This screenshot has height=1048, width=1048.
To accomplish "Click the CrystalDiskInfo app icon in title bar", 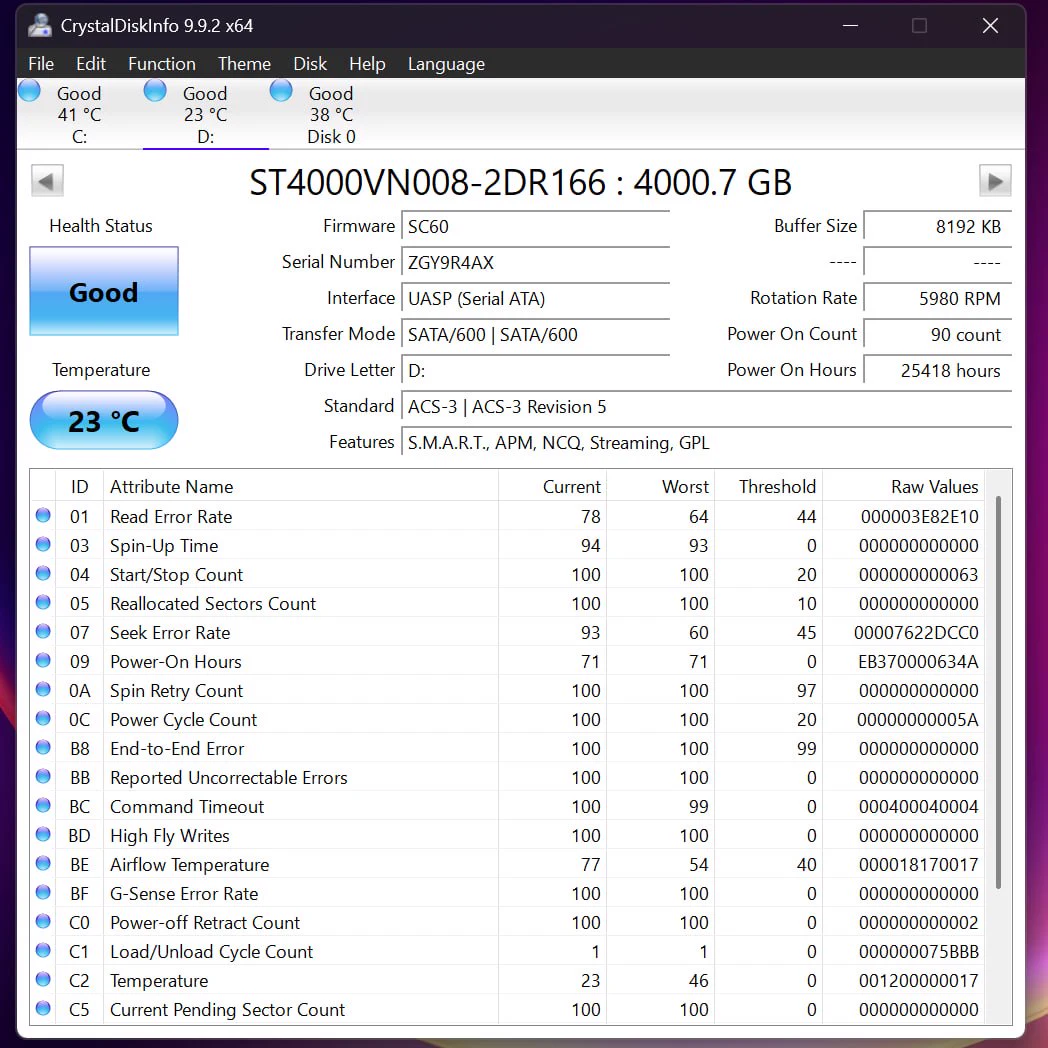I will pyautogui.click(x=40, y=25).
